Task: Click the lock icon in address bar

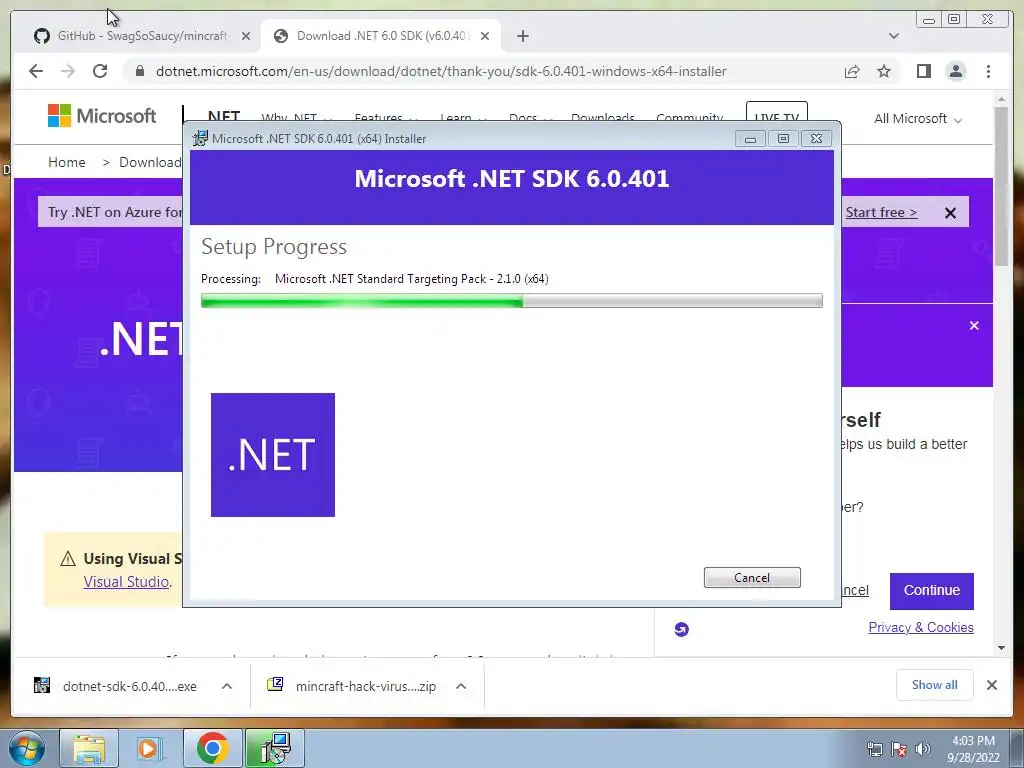Action: (x=140, y=71)
